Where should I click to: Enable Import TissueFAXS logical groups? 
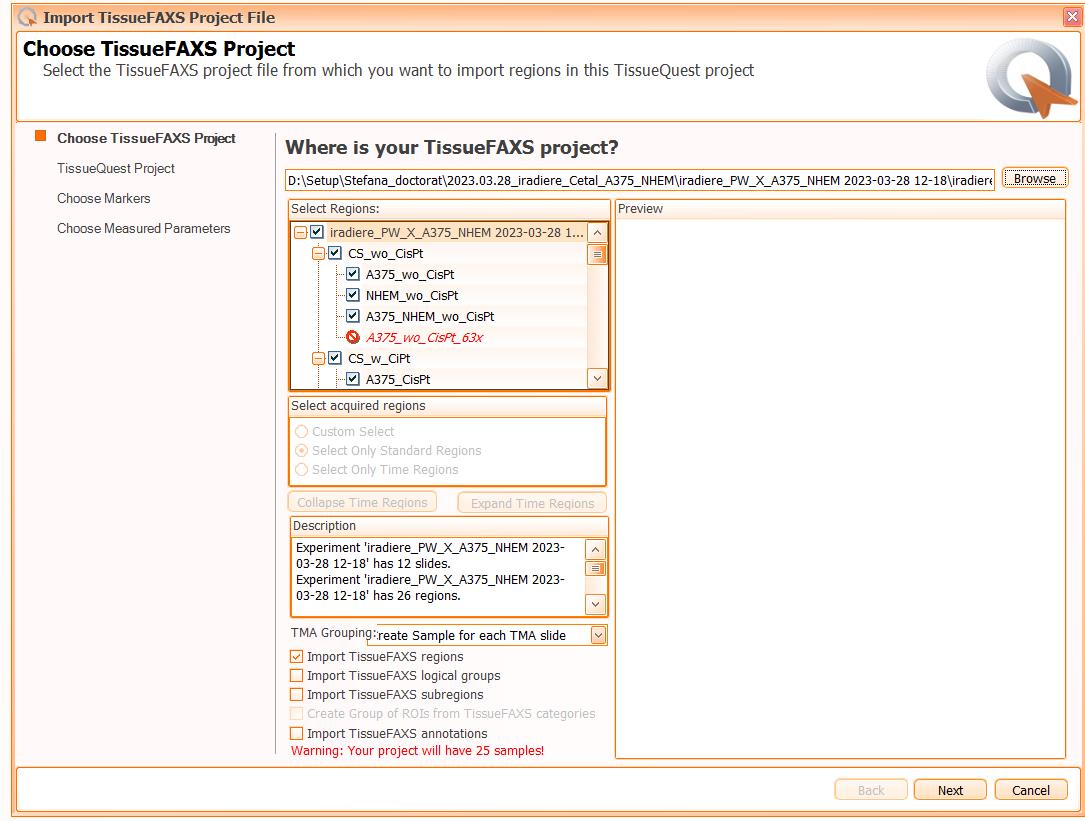pos(296,676)
